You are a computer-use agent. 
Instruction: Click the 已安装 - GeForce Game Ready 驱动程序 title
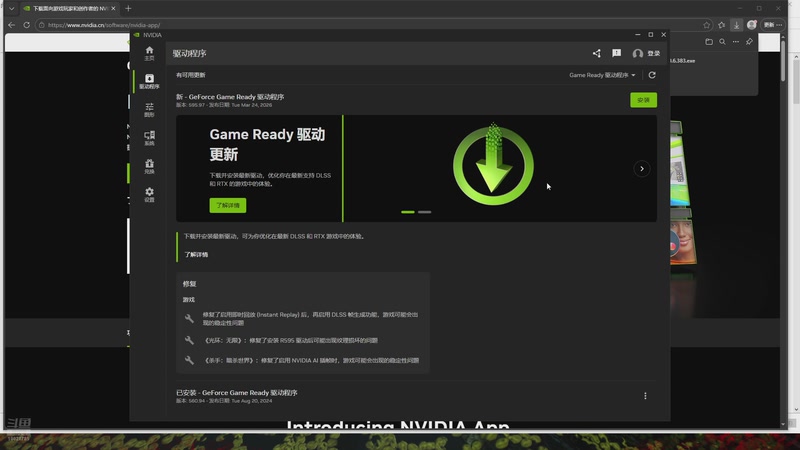[x=237, y=393]
